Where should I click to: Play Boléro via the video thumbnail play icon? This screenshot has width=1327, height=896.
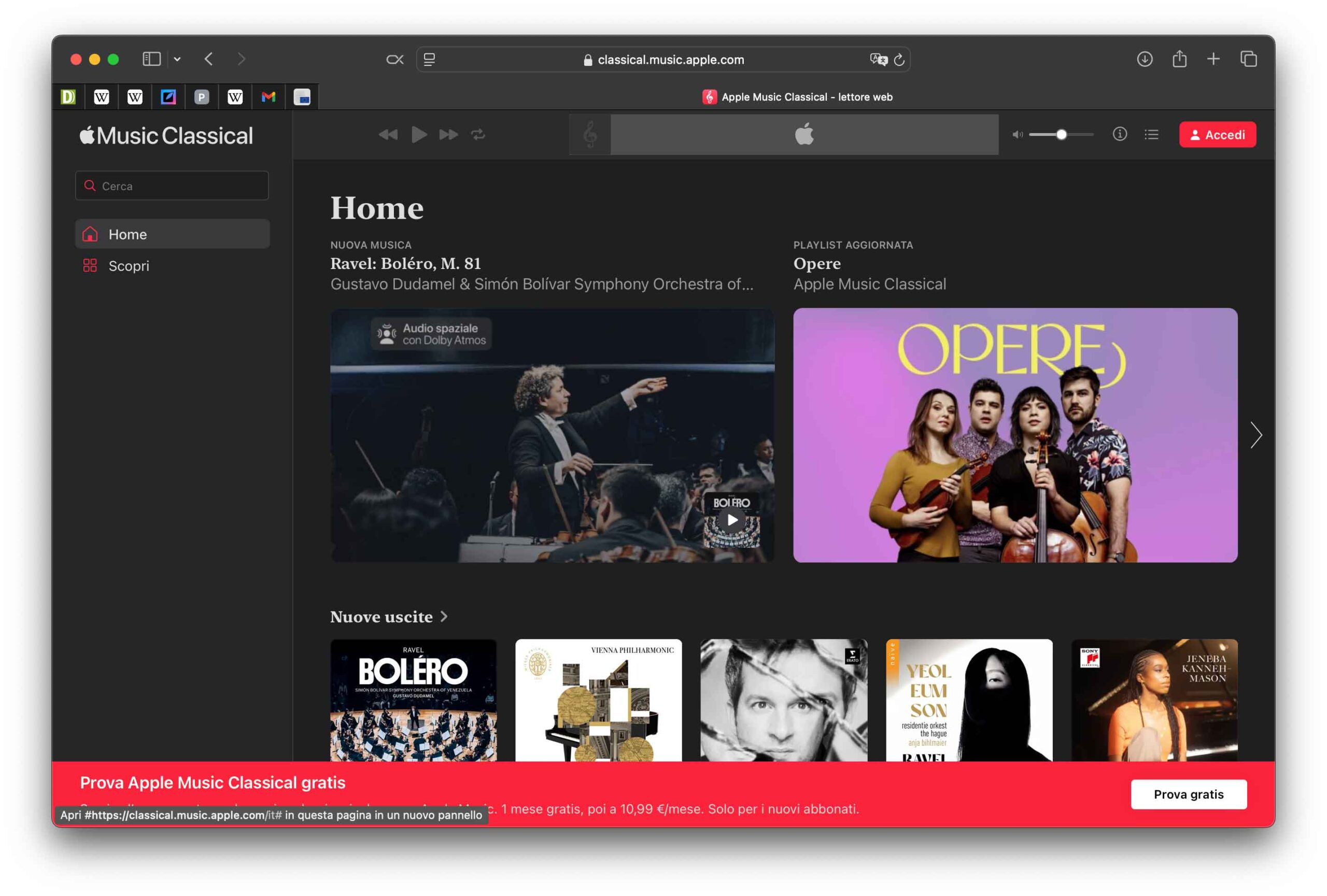tap(732, 520)
